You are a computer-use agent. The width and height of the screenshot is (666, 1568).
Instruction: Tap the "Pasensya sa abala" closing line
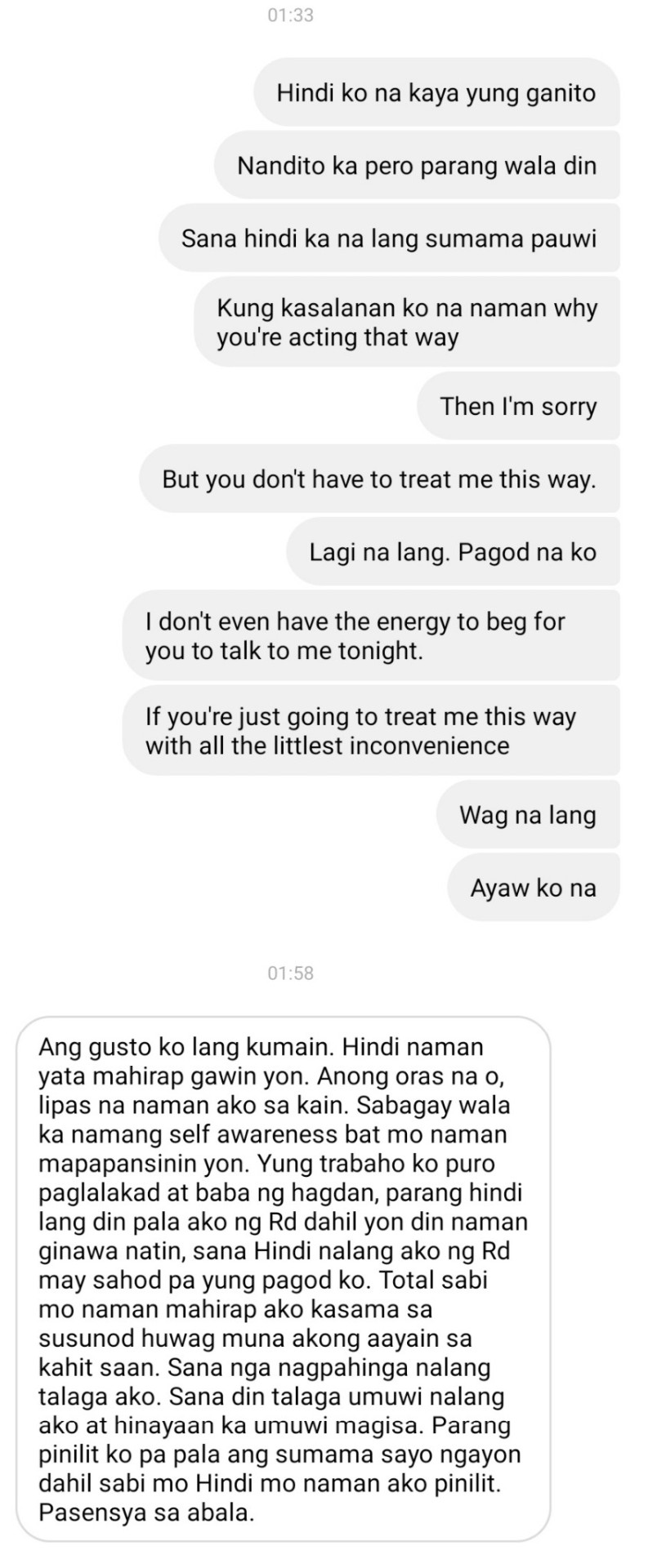click(x=147, y=1512)
